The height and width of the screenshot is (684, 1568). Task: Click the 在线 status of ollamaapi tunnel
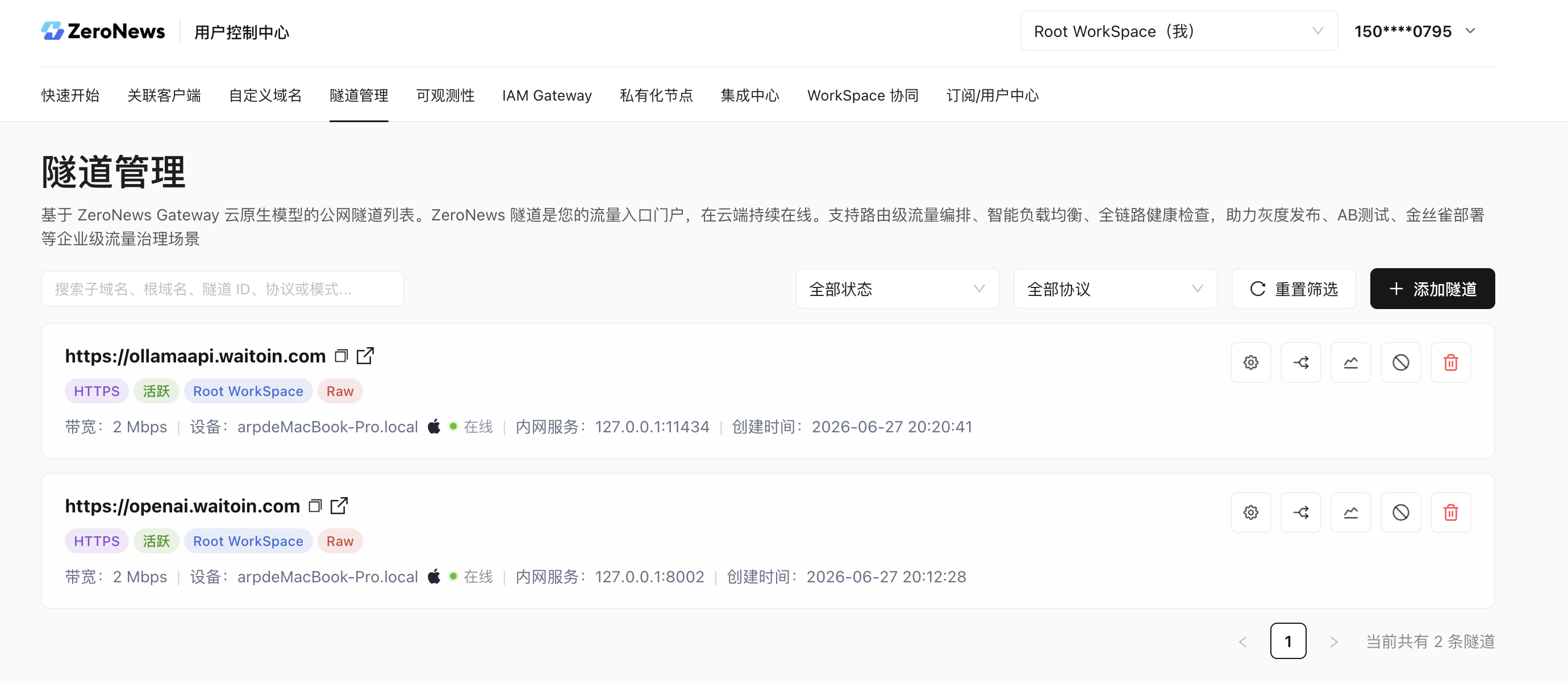click(478, 427)
